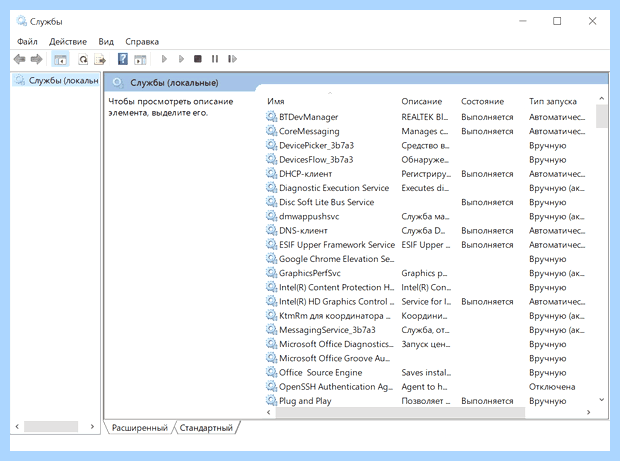Screen dimensions: 620x461
Task: Sort by the Имя column header
Action: [x=276, y=101]
